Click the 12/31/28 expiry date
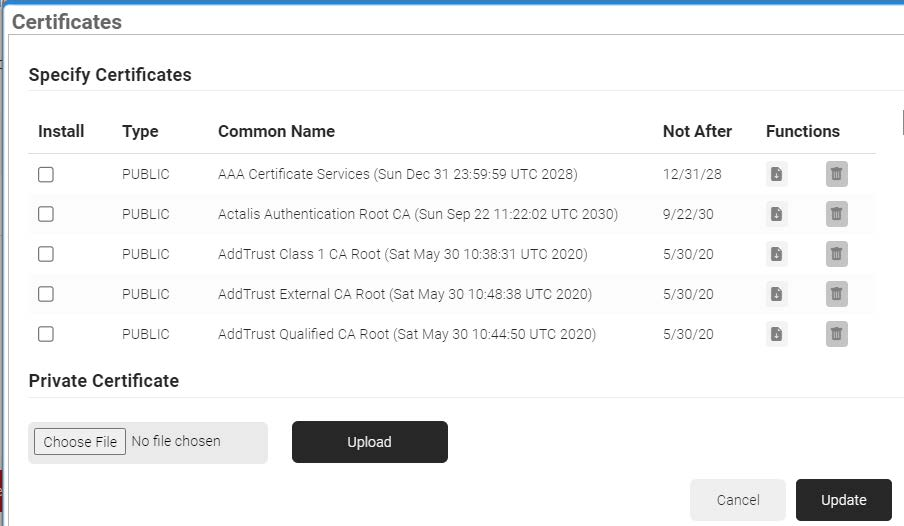The height and width of the screenshot is (526, 904). [692, 174]
